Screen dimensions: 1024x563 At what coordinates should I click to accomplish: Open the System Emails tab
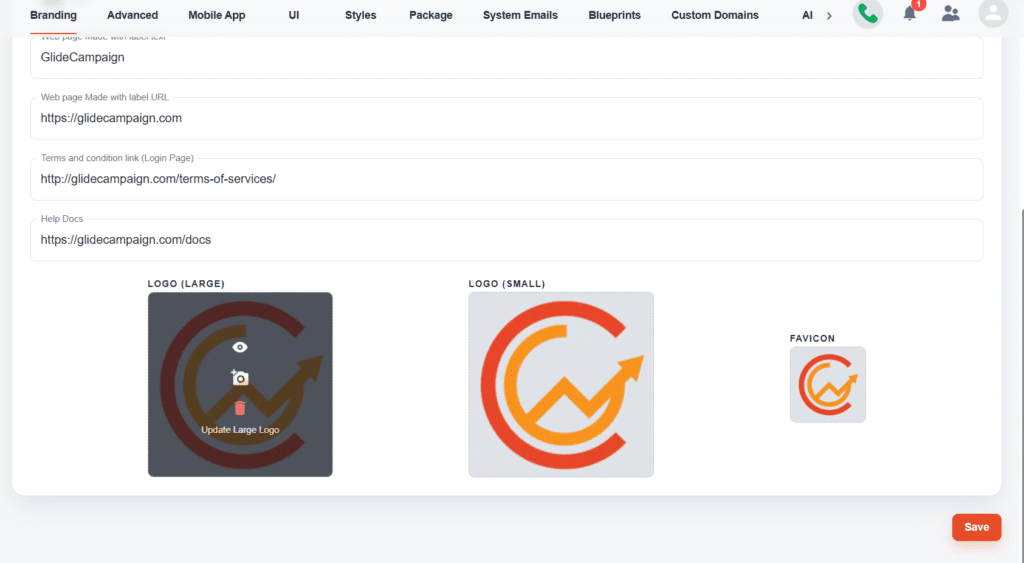coord(520,15)
